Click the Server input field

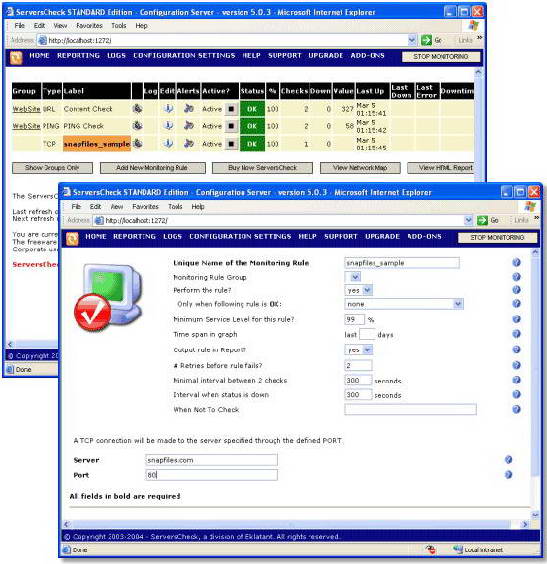[211, 460]
